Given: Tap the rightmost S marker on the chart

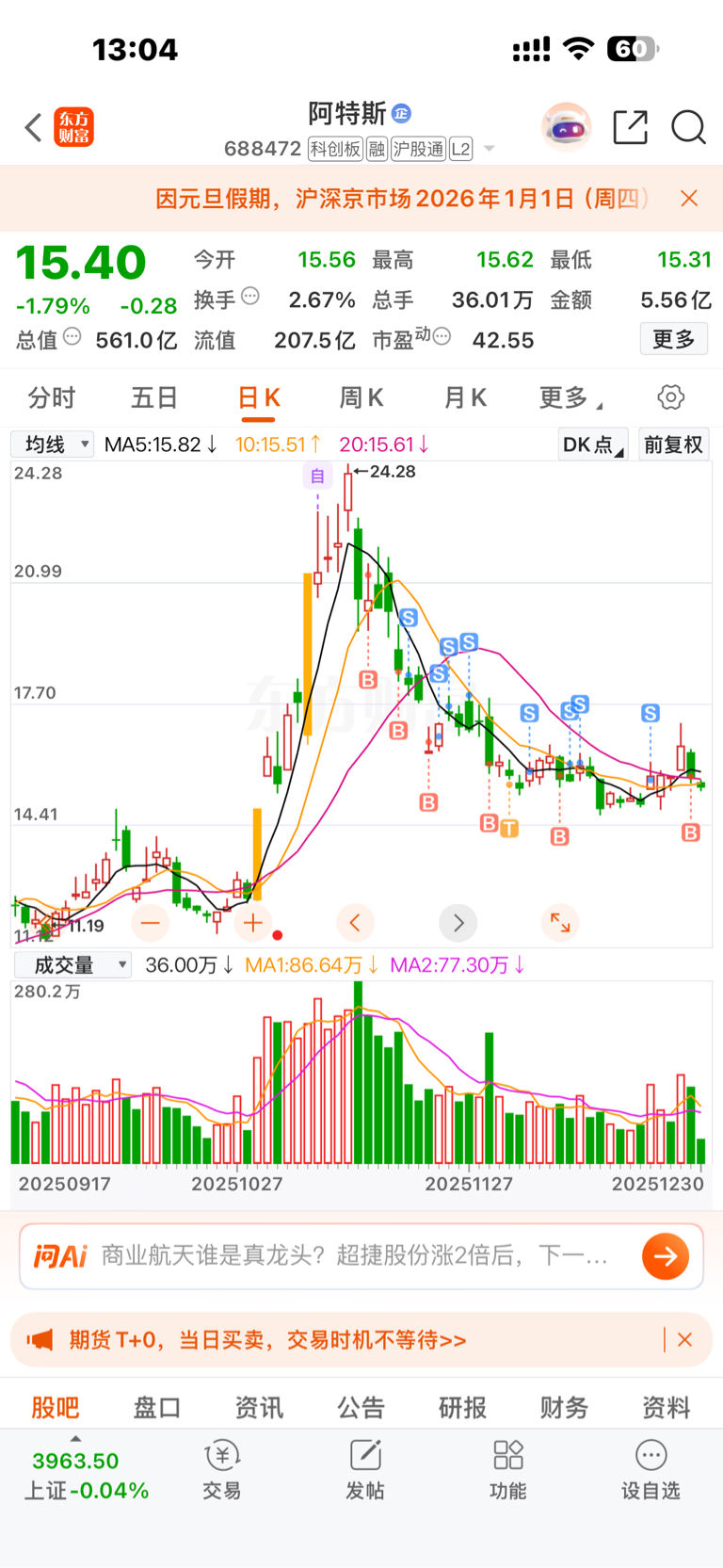Looking at the screenshot, I should pyautogui.click(x=651, y=713).
